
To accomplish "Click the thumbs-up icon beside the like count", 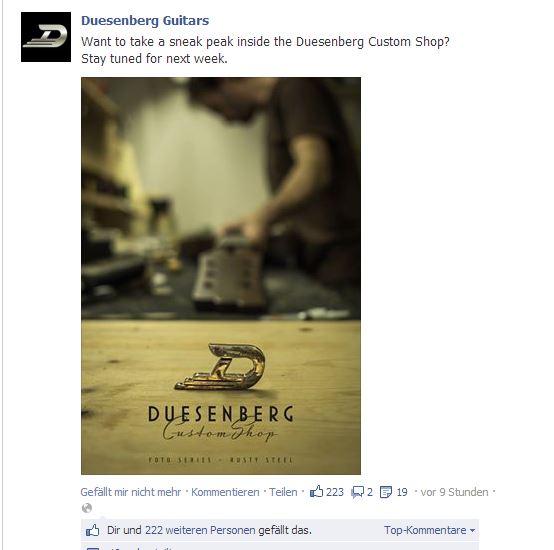I will click(x=316, y=491).
